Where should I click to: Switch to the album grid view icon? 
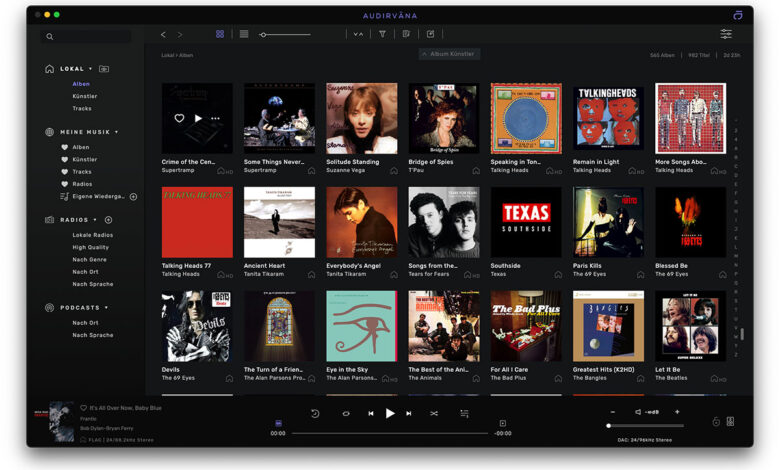pyautogui.click(x=220, y=34)
